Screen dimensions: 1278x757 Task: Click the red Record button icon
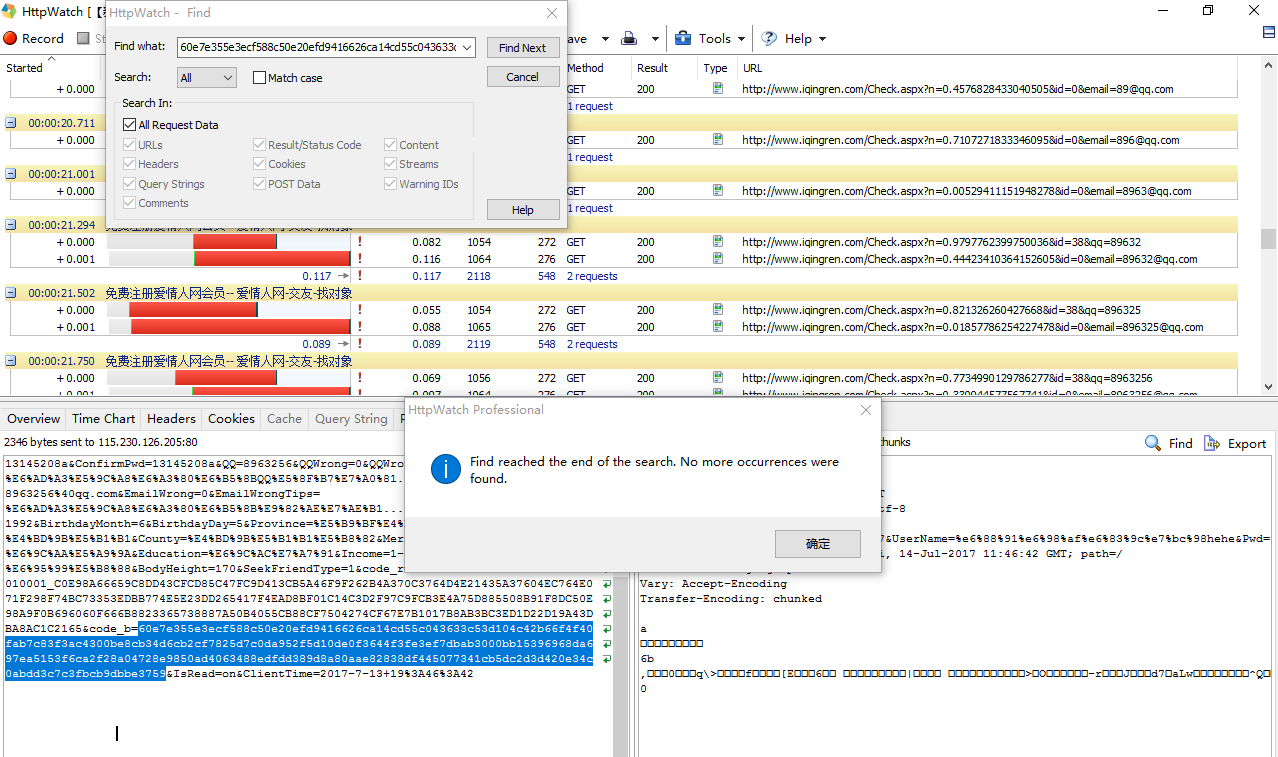[x=10, y=39]
